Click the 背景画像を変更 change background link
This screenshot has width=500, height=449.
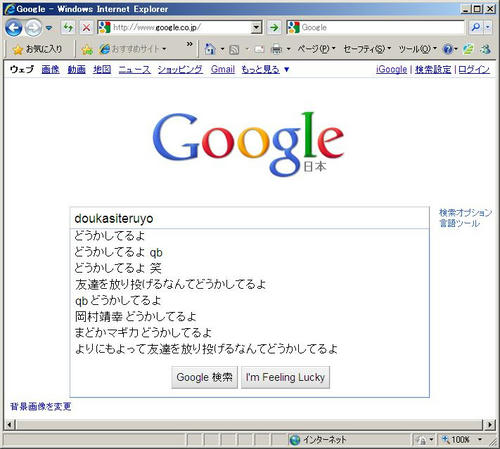41,406
